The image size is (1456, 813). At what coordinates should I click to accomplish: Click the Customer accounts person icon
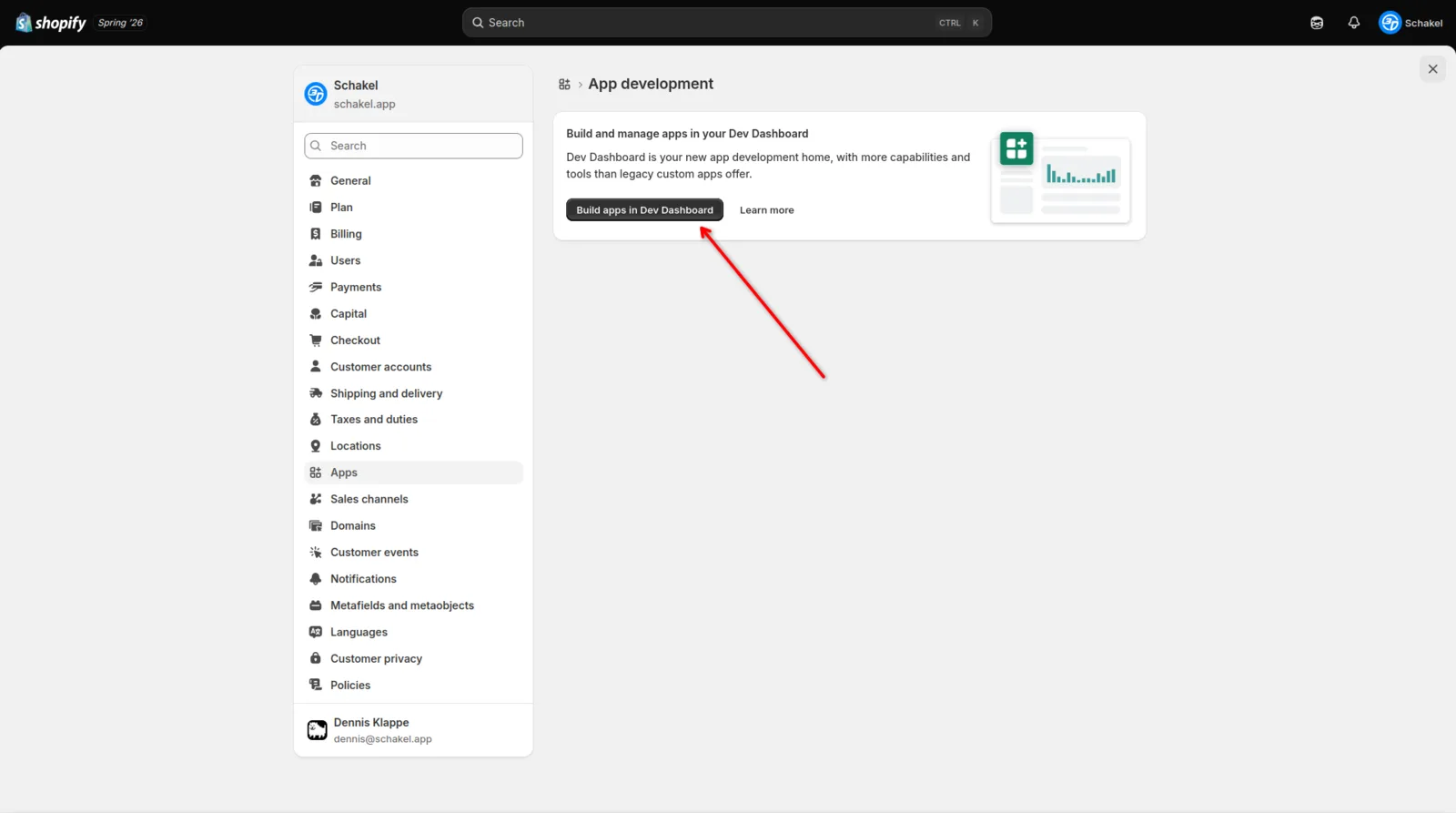pyautogui.click(x=316, y=367)
